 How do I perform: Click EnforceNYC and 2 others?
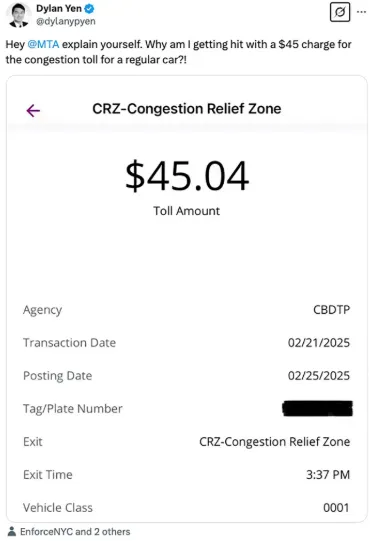[75, 532]
